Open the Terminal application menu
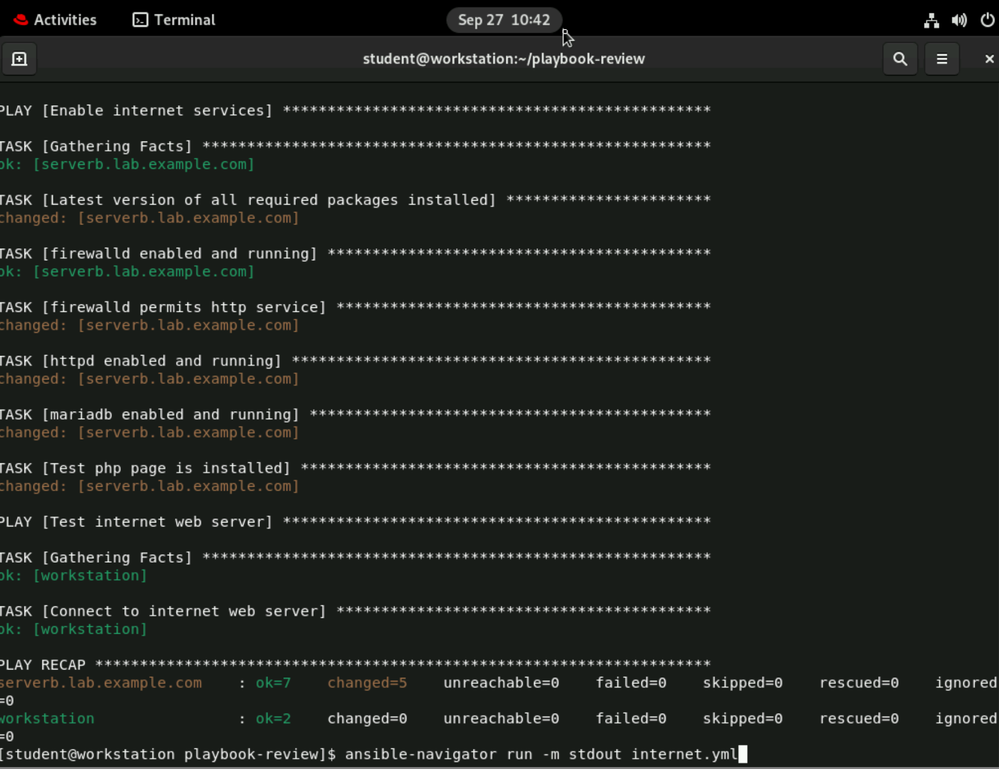The height and width of the screenshot is (769, 999). [174, 20]
